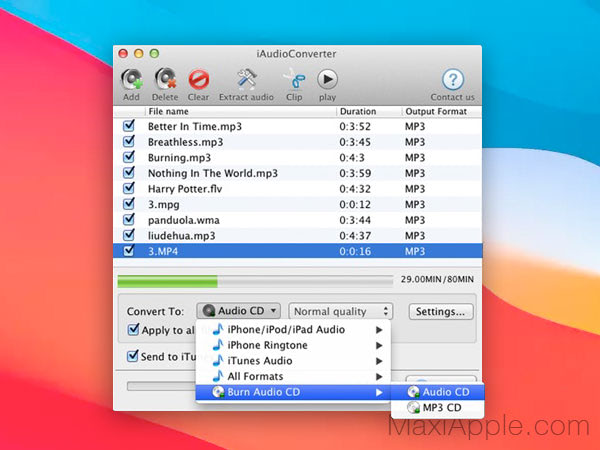
Task: Choose iPhone/iPod/iPad Audio menu item
Action: 293,329
